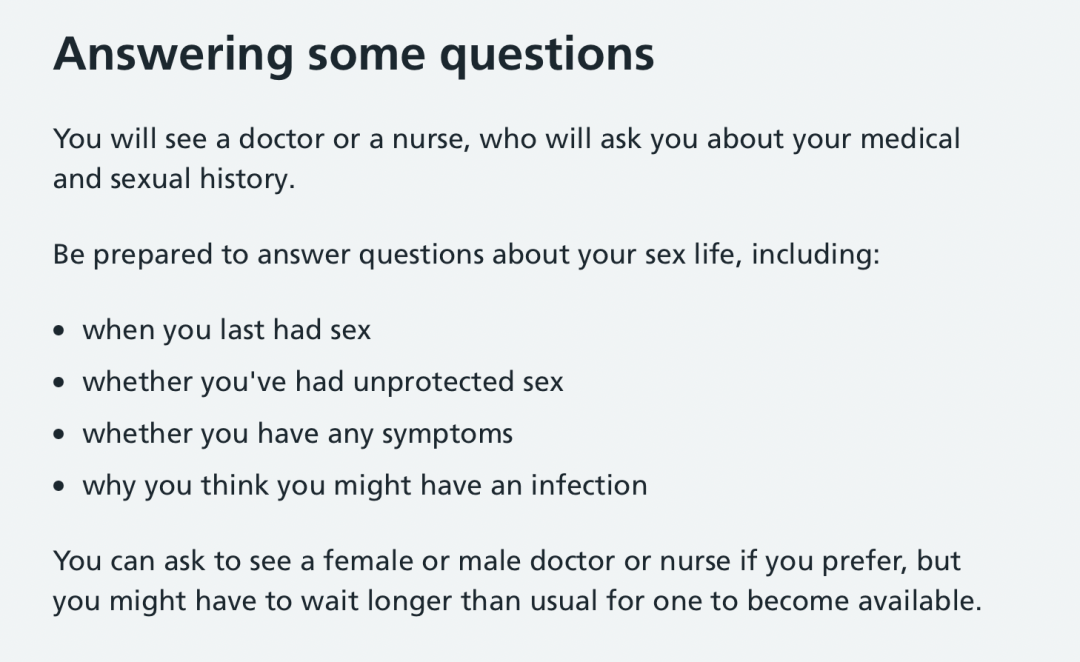1080x662 pixels.
Task: Click the bullet dot before "when you last"
Action: (62, 331)
